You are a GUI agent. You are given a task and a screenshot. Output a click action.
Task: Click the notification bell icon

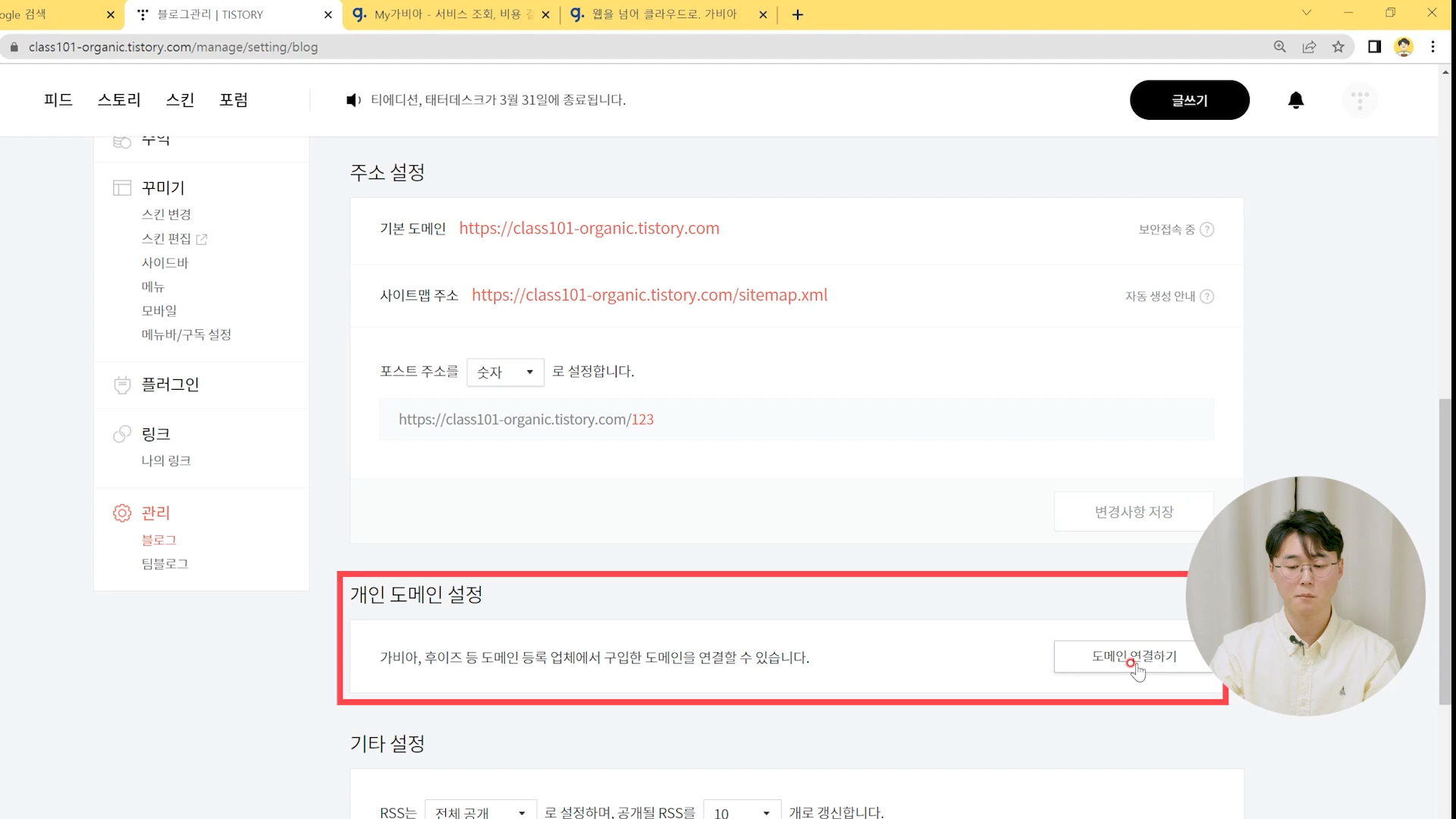(x=1296, y=100)
